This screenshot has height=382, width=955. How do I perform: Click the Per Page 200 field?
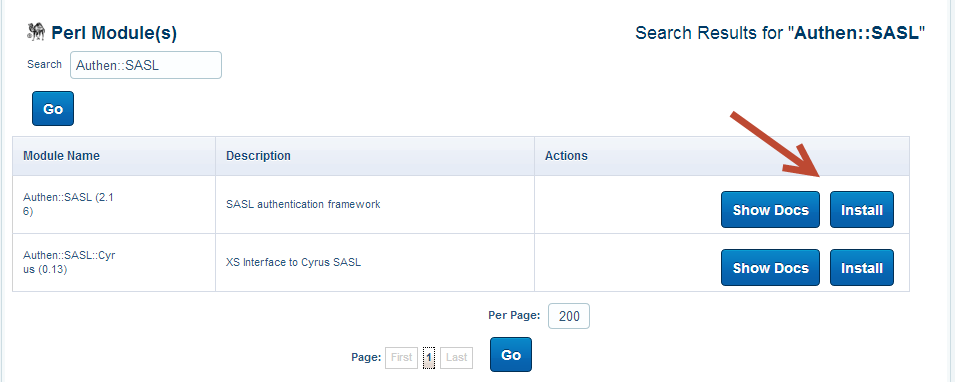tap(569, 316)
